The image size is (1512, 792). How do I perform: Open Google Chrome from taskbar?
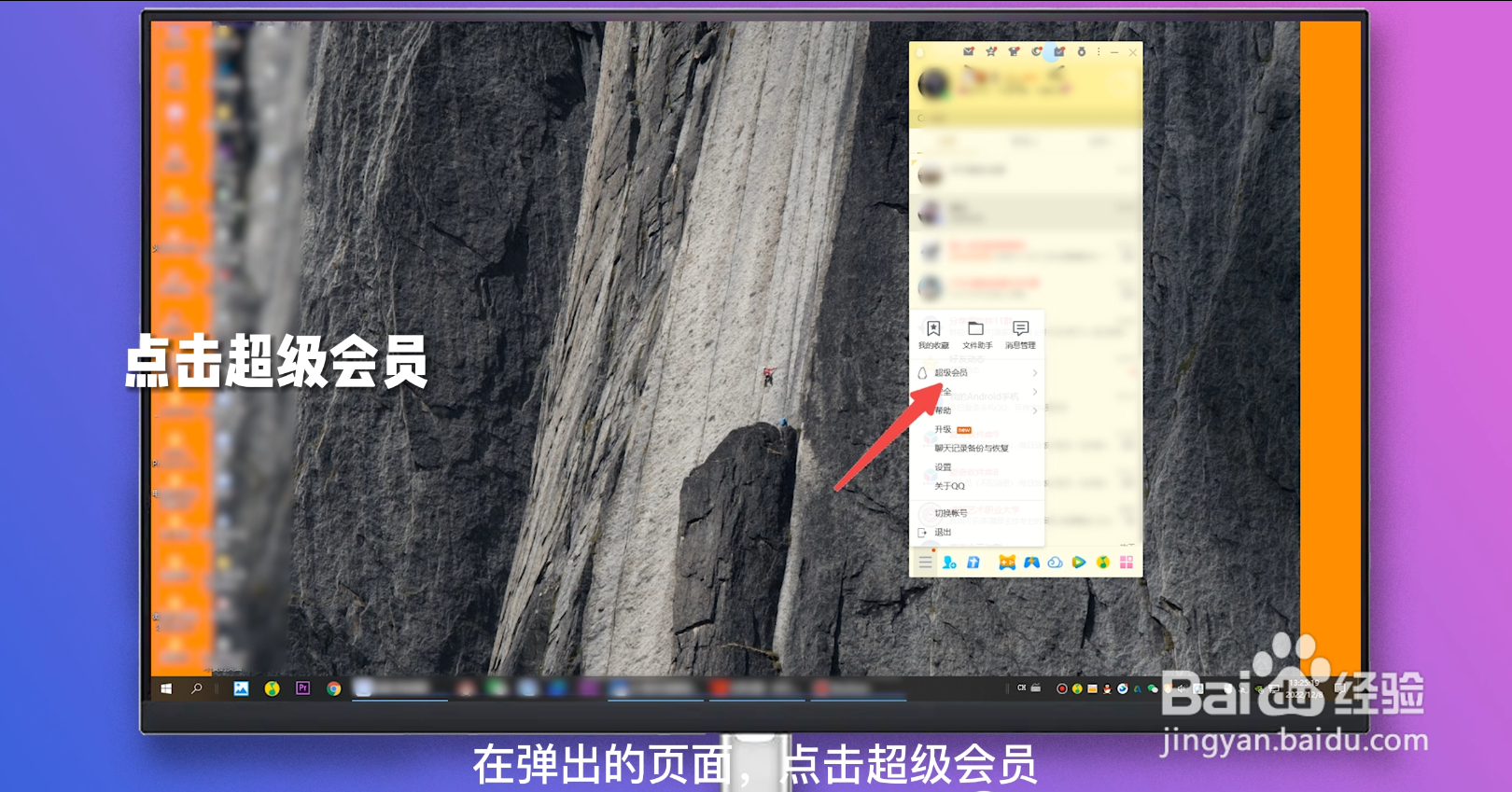point(333,688)
